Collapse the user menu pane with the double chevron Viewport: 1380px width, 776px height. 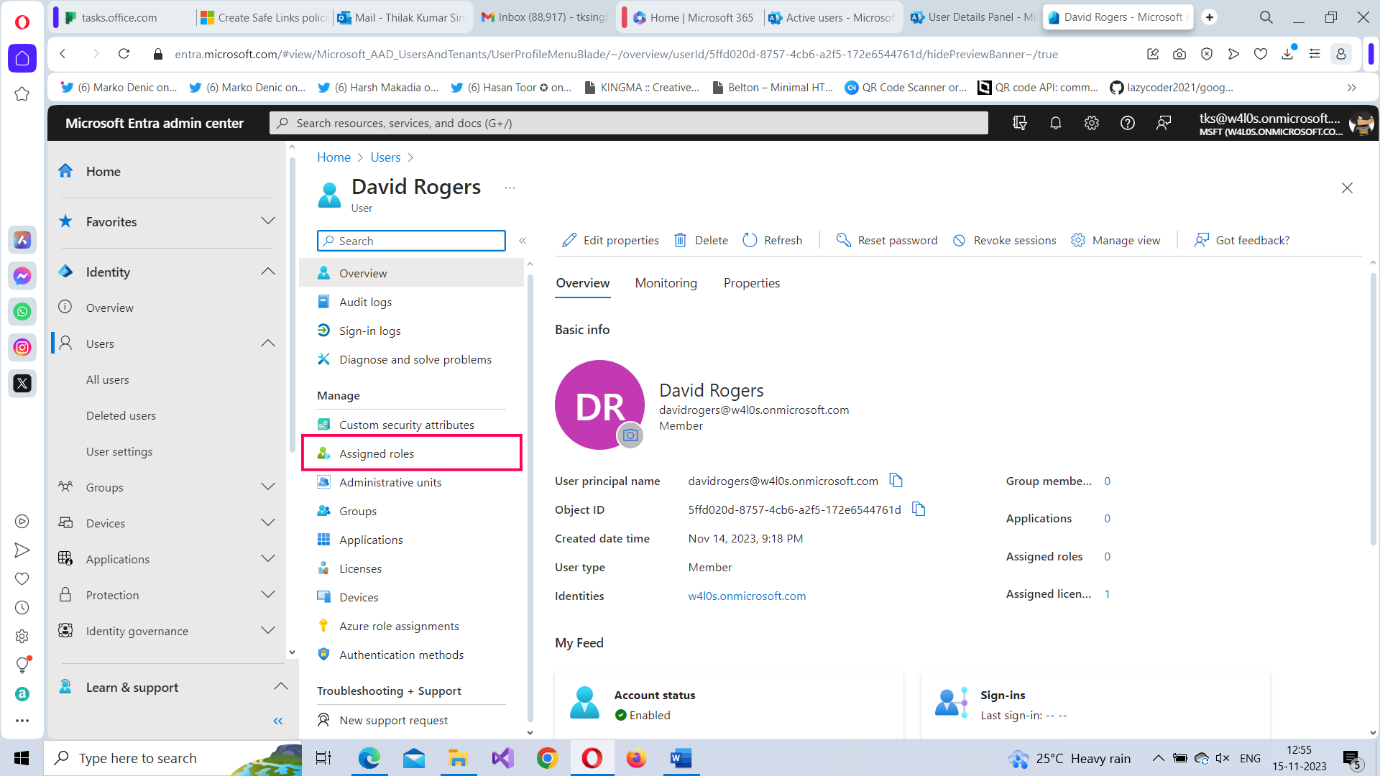point(523,240)
